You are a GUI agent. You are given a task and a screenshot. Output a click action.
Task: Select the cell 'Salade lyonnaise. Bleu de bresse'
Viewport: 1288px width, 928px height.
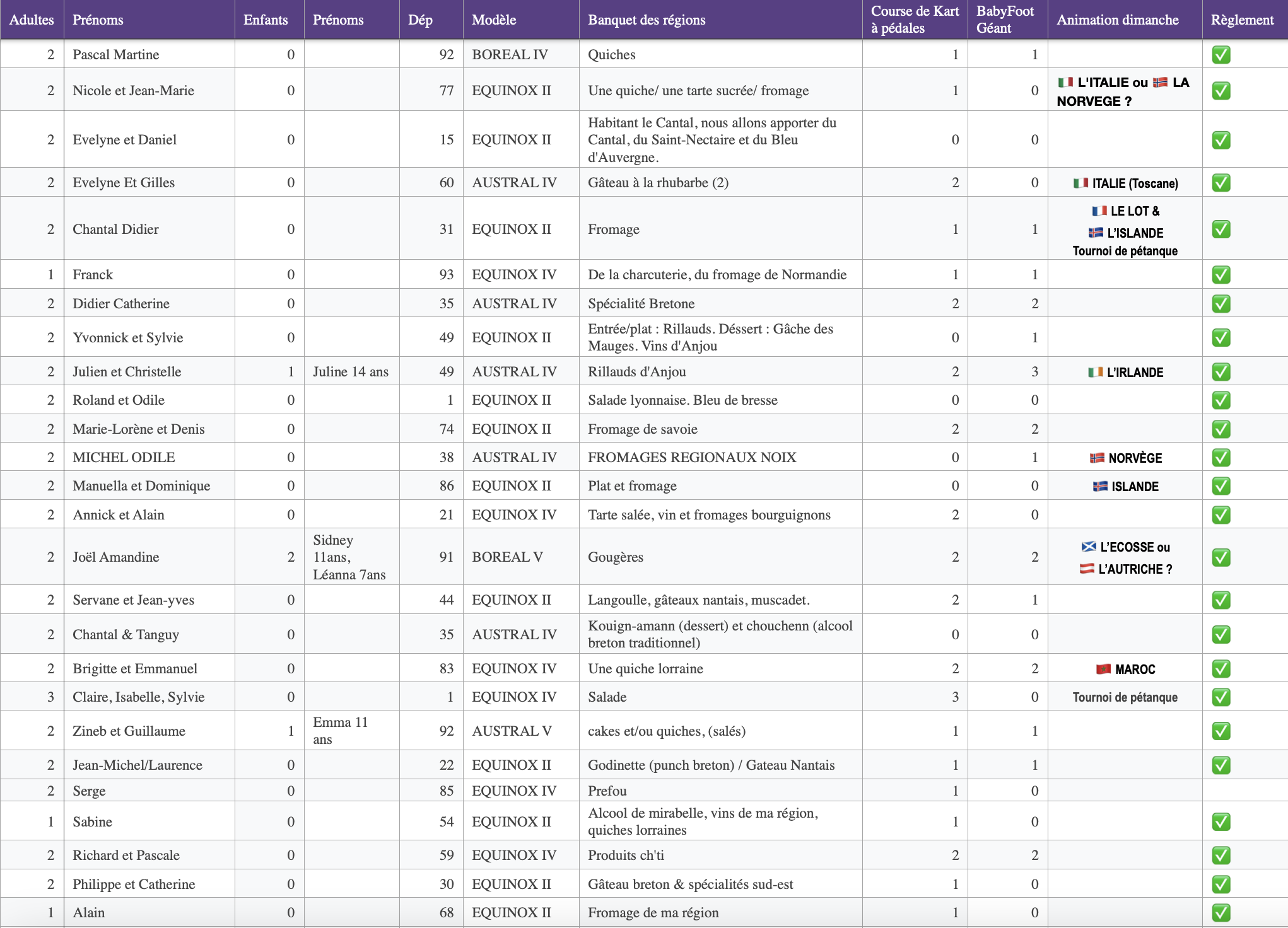(x=721, y=400)
